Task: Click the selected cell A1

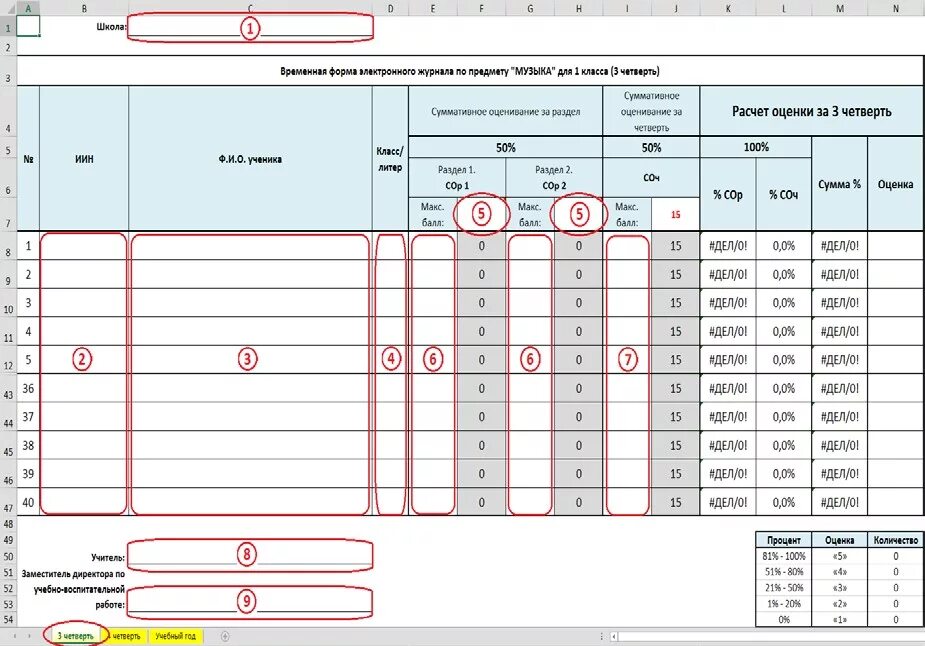Action: (x=28, y=27)
